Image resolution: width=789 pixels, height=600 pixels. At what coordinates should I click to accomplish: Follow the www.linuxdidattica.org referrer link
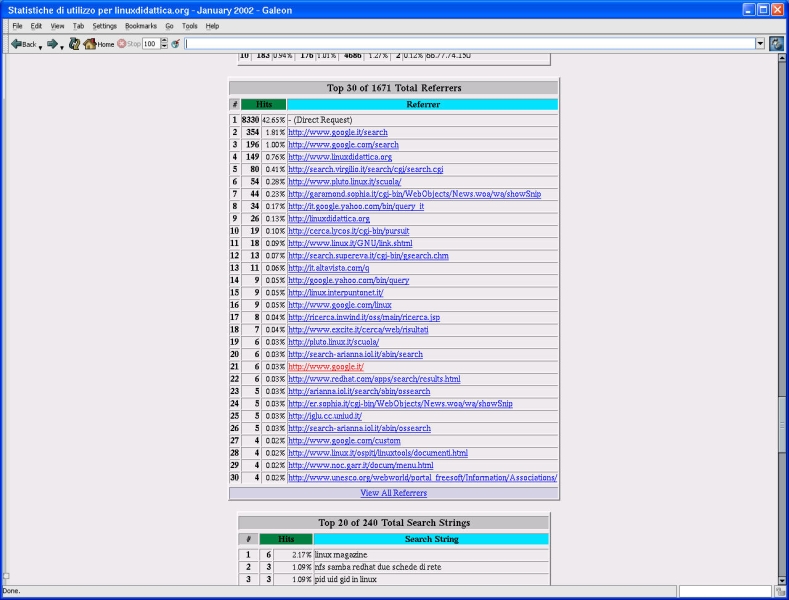[340, 157]
